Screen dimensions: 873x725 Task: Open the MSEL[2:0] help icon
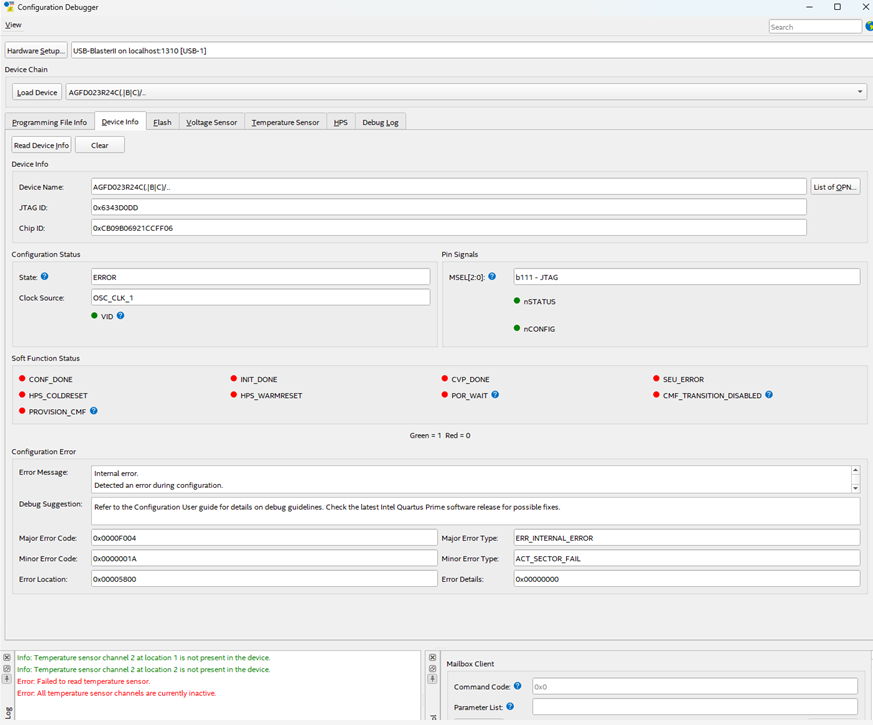pyautogui.click(x=492, y=277)
